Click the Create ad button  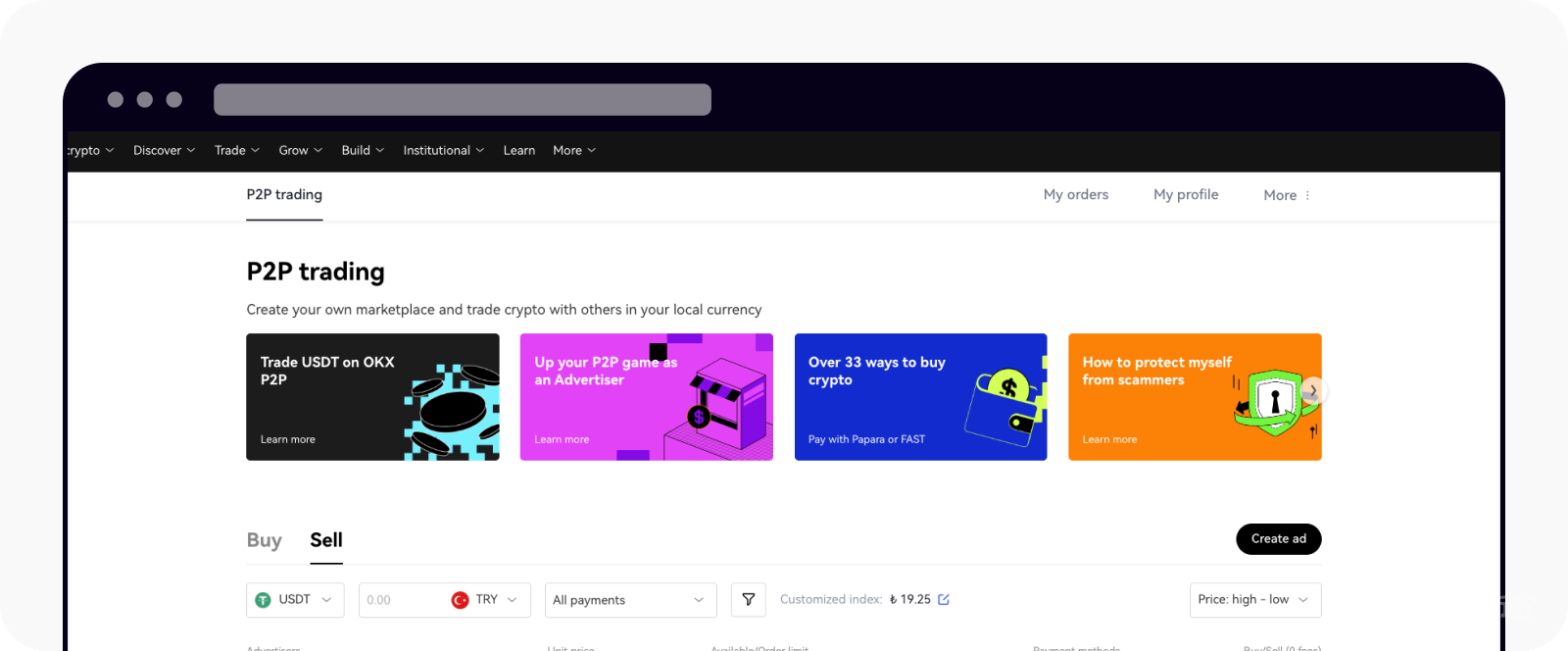[1279, 539]
